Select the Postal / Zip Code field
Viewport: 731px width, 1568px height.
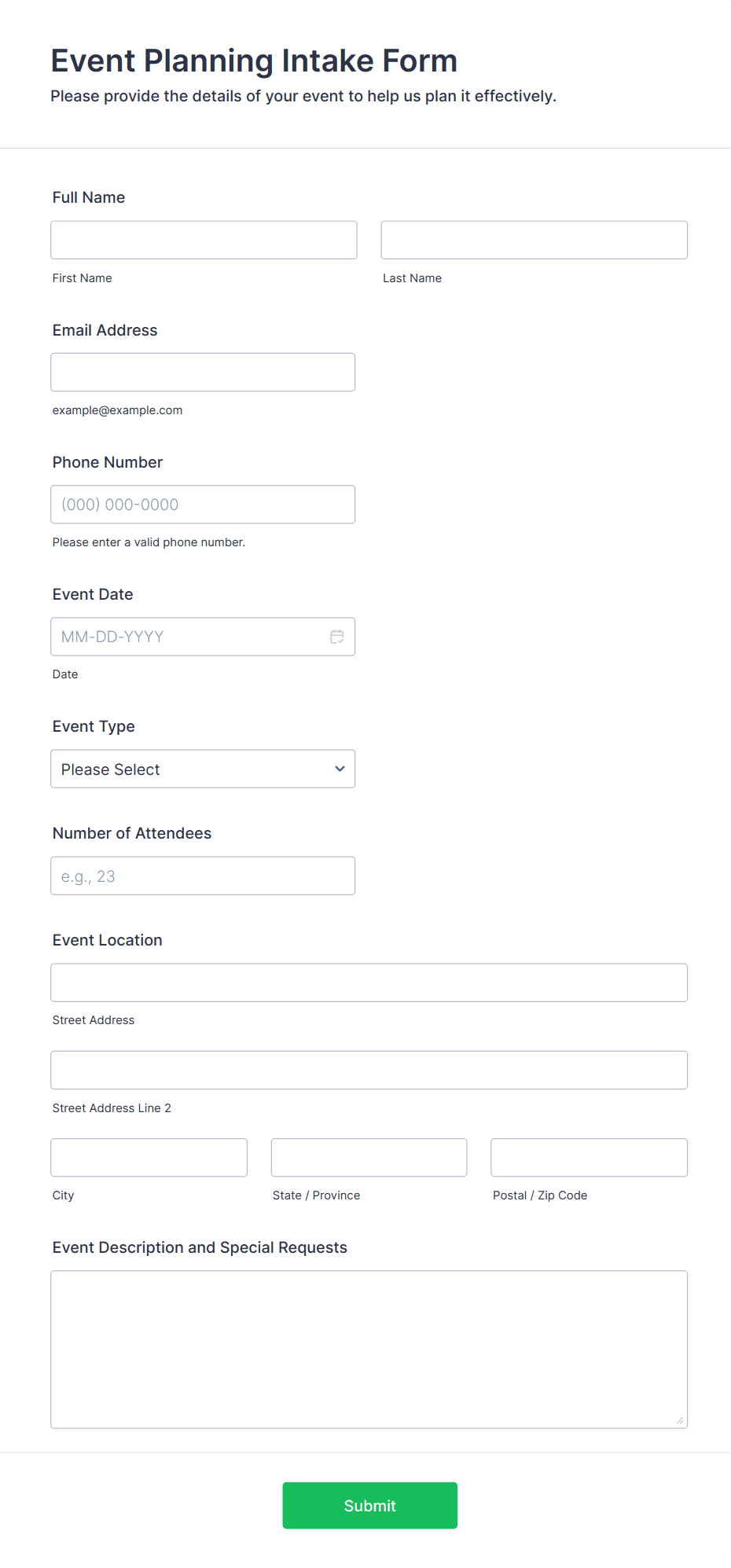tap(589, 1157)
